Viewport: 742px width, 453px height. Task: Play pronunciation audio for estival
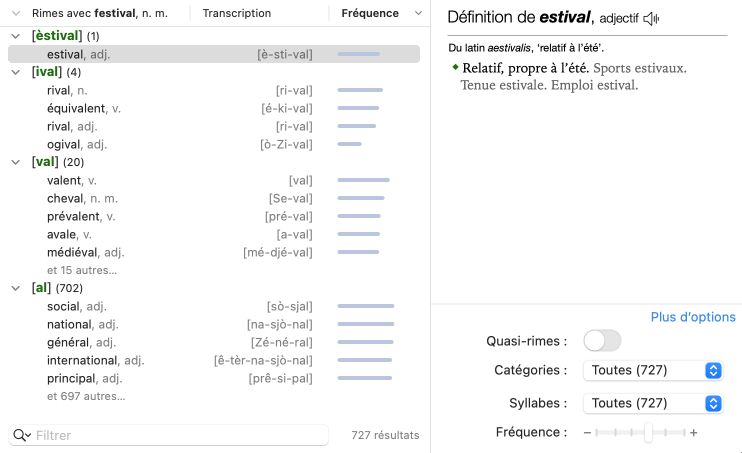coord(652,19)
